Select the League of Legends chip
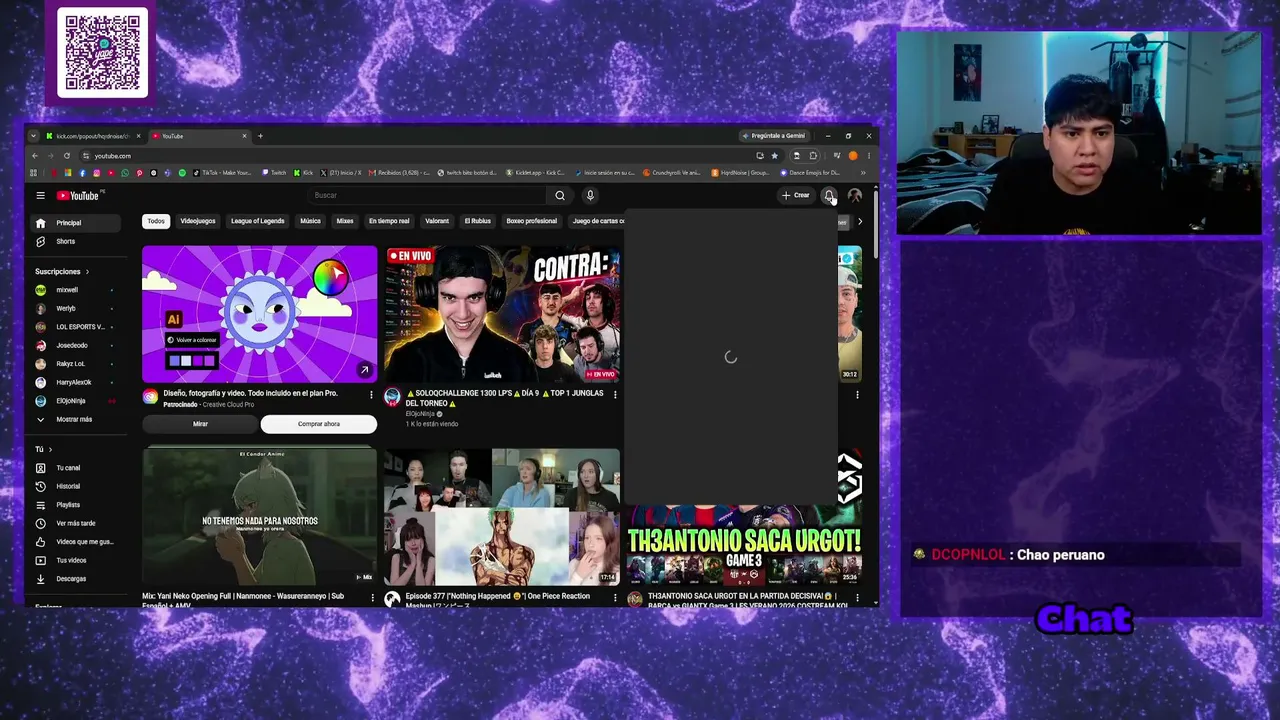This screenshot has height=720, width=1280. (258, 221)
